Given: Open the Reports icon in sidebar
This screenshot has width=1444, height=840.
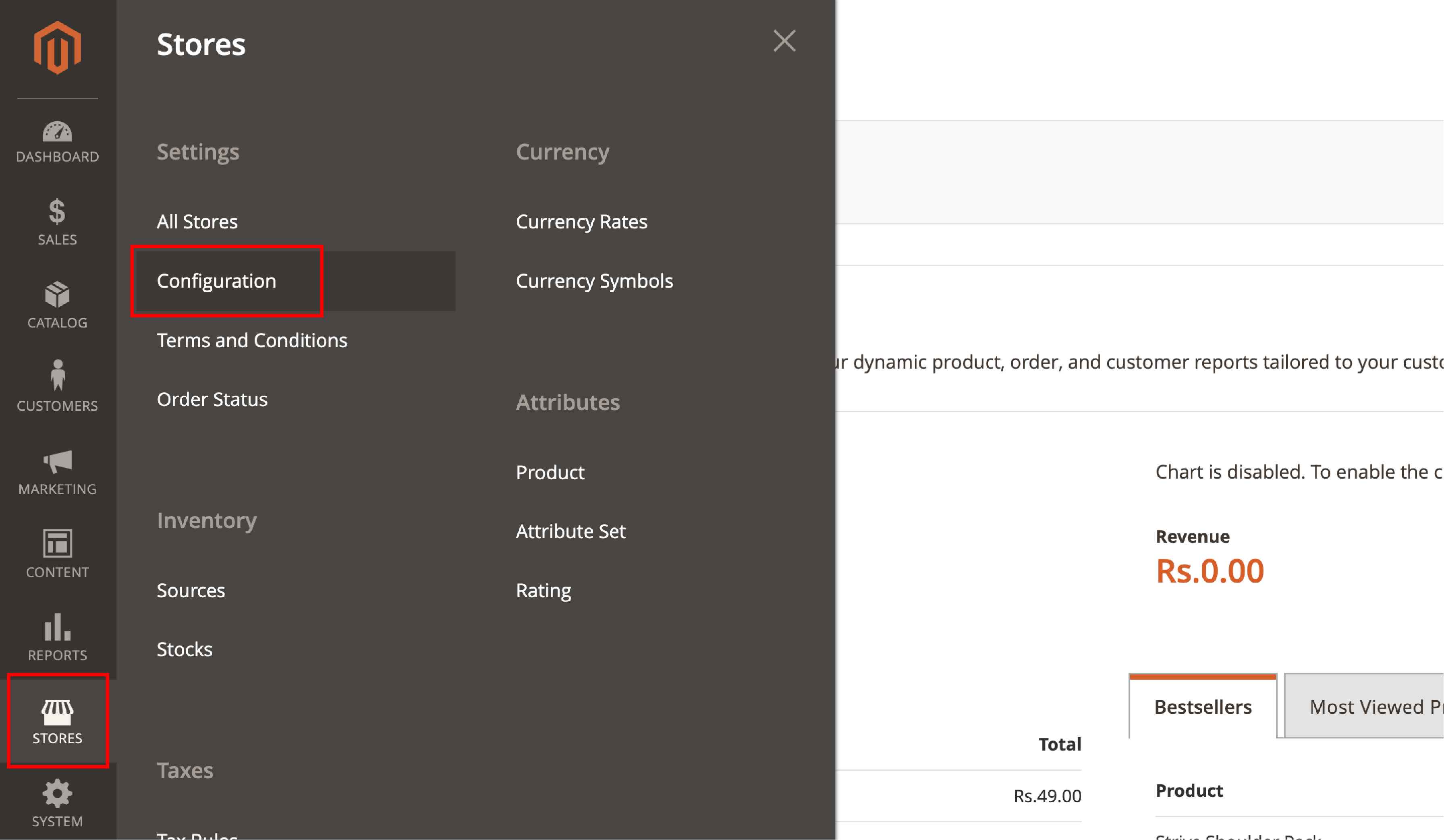Looking at the screenshot, I should point(57,638).
